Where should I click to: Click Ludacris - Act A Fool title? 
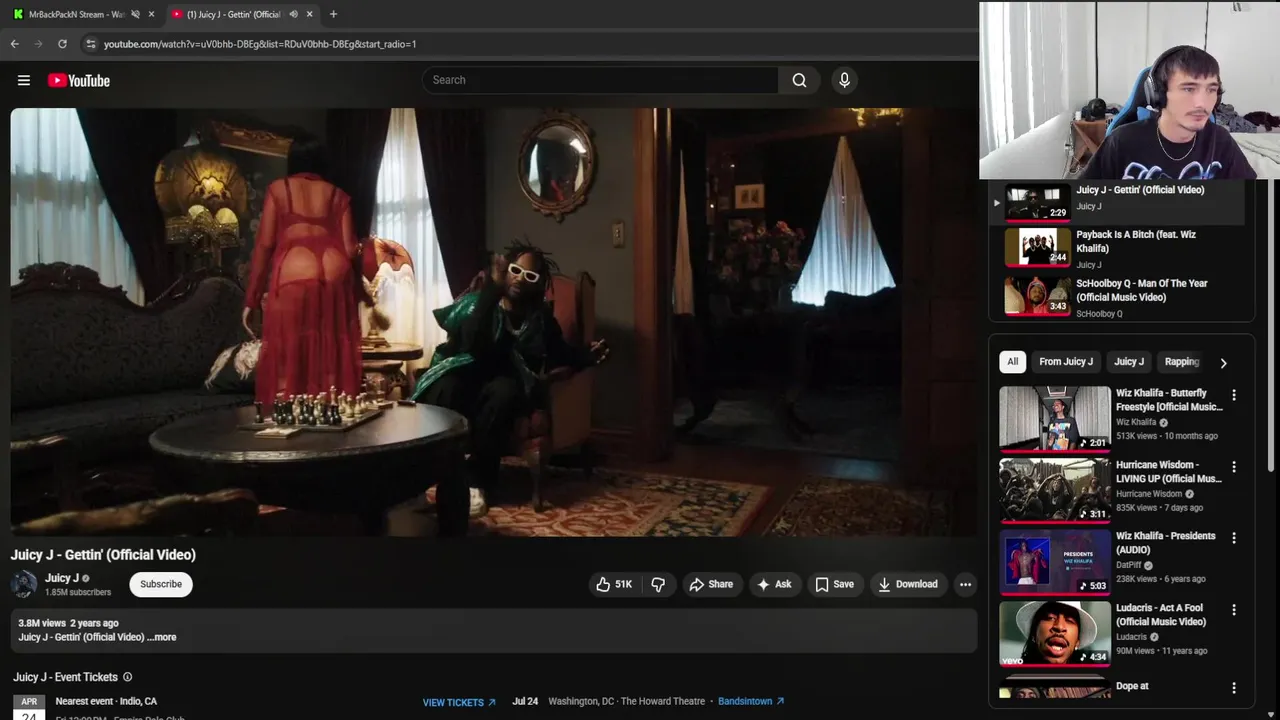click(x=1161, y=615)
